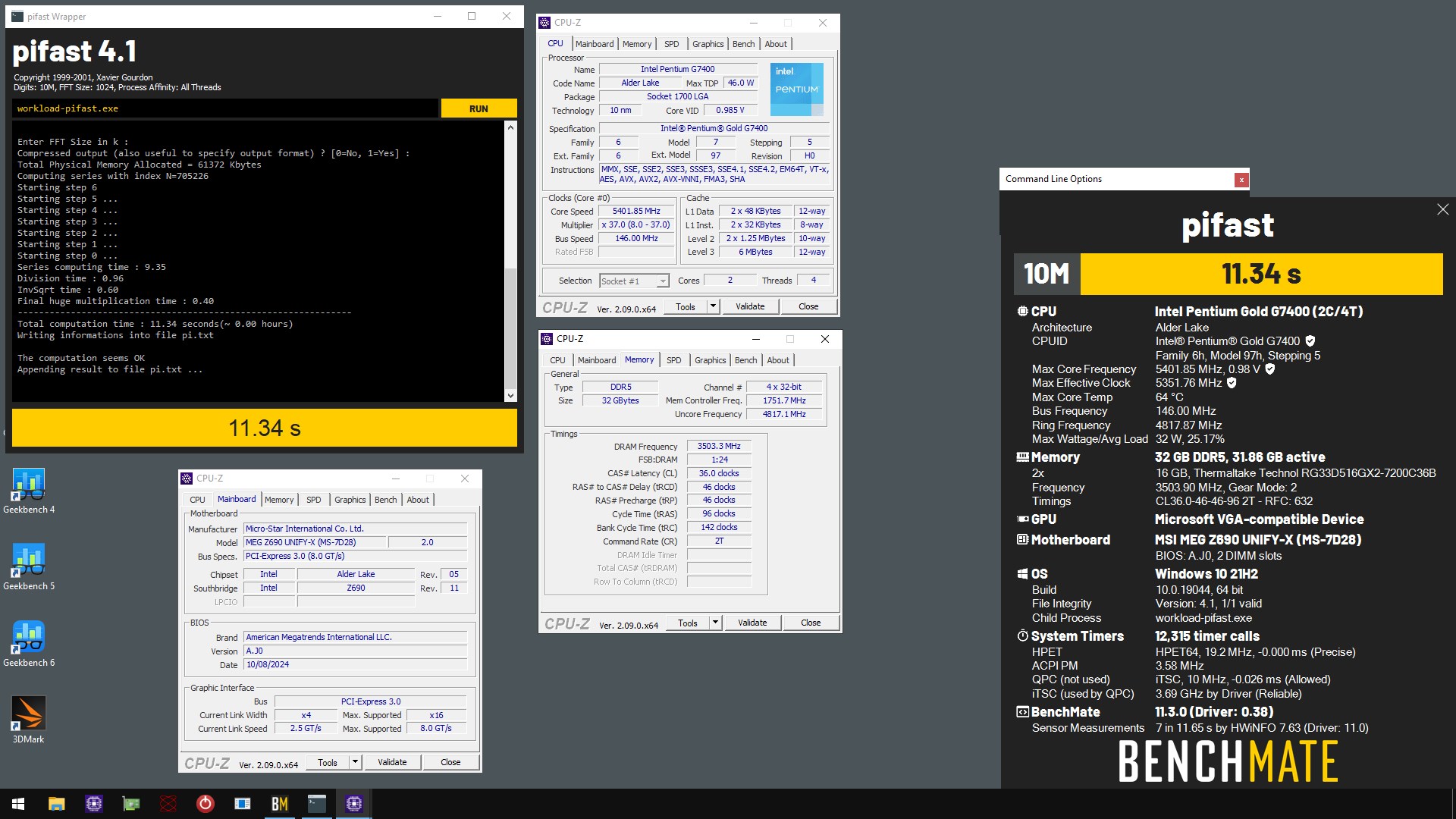1456x819 pixels.
Task: Switch to Graphics tab in top CPU-Z window
Action: click(x=708, y=44)
